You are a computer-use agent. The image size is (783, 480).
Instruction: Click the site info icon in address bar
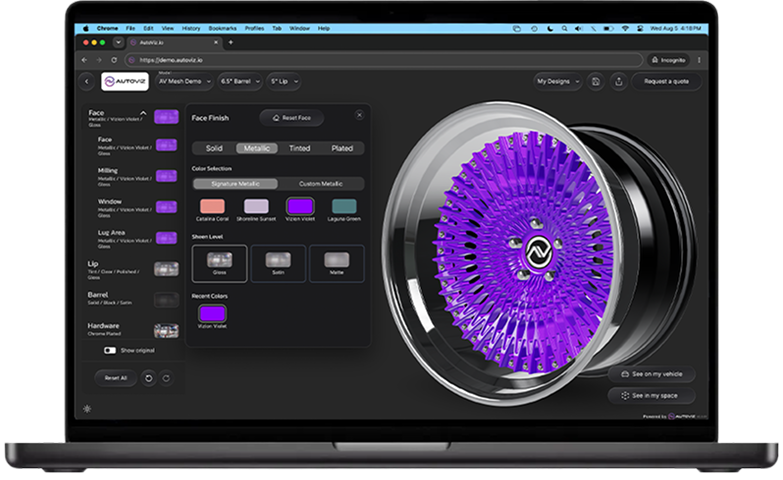click(132, 60)
